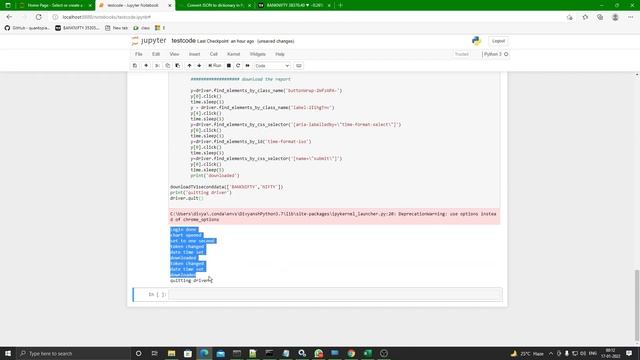Open the cell type Code dropdown
Image resolution: width=640 pixels, height=360 pixels.
pos(272,66)
